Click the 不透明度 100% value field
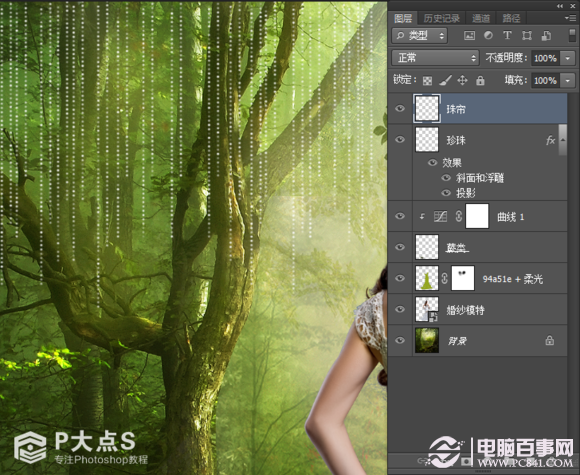 click(546, 58)
